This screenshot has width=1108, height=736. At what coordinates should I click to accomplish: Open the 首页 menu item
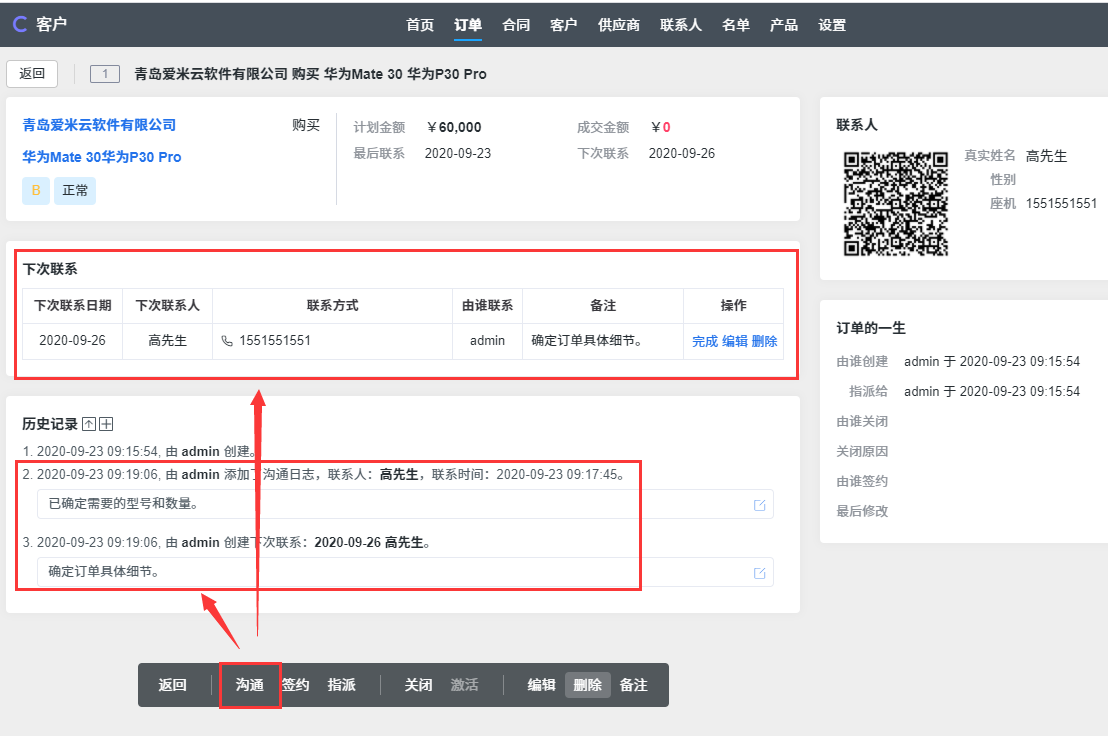[x=420, y=25]
